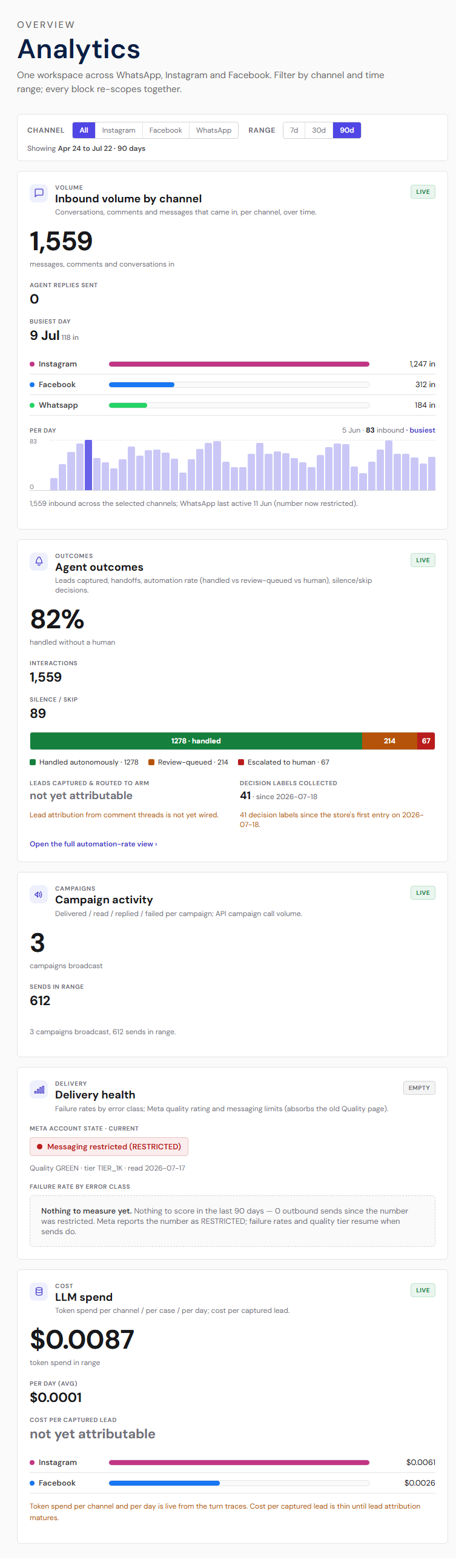This screenshot has height=1568, width=456.
Task: Switch range to 30d
Action: pyautogui.click(x=319, y=130)
